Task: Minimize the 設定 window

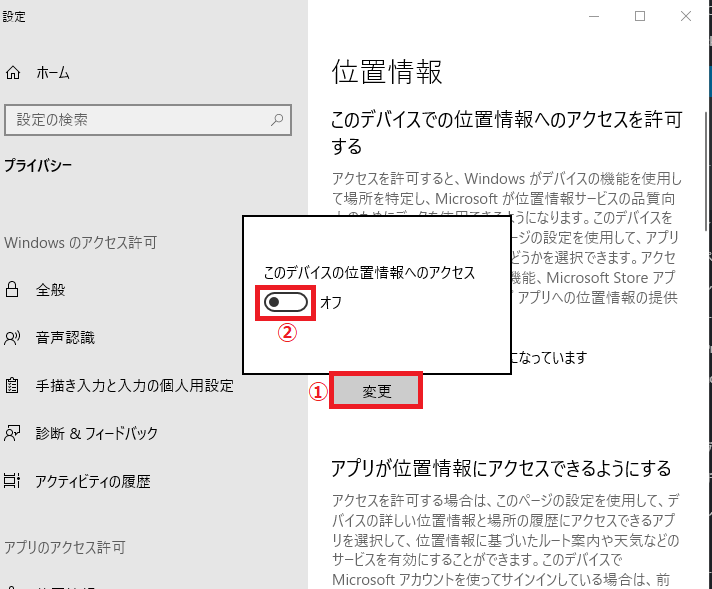Action: tap(594, 17)
